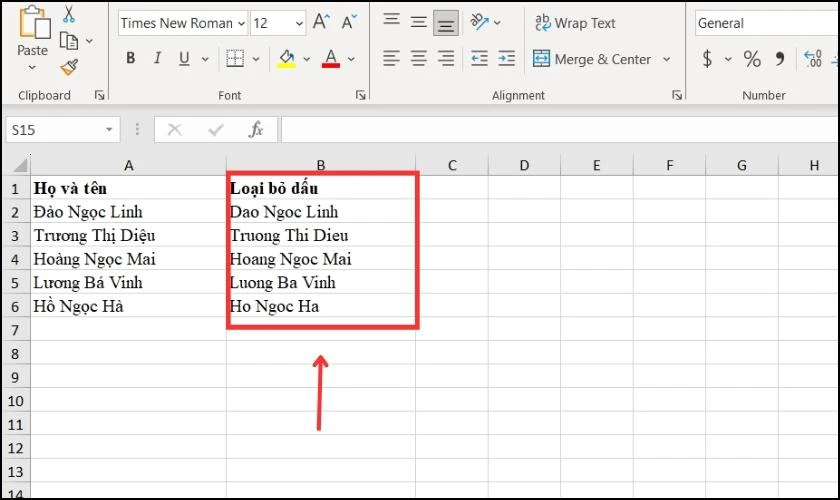Click header cell 'Loại bỏ dấu'
The height and width of the screenshot is (500, 840).
(x=321, y=188)
